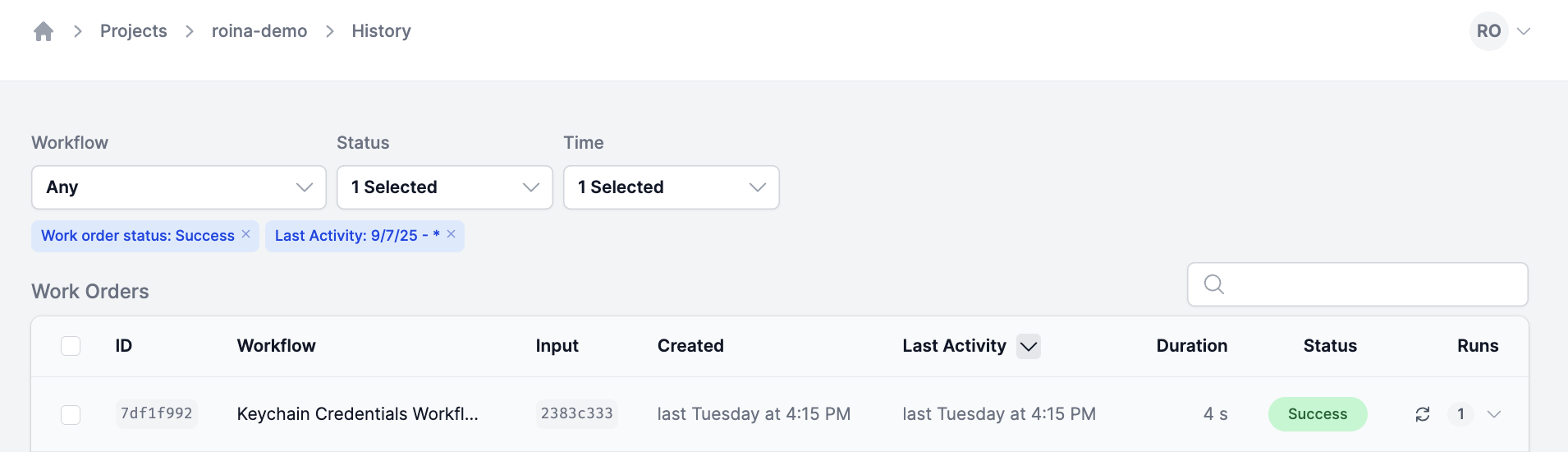Toggle Last Activity sort direction arrow
Image resolution: width=1568 pixels, height=452 pixels.
point(1028,346)
